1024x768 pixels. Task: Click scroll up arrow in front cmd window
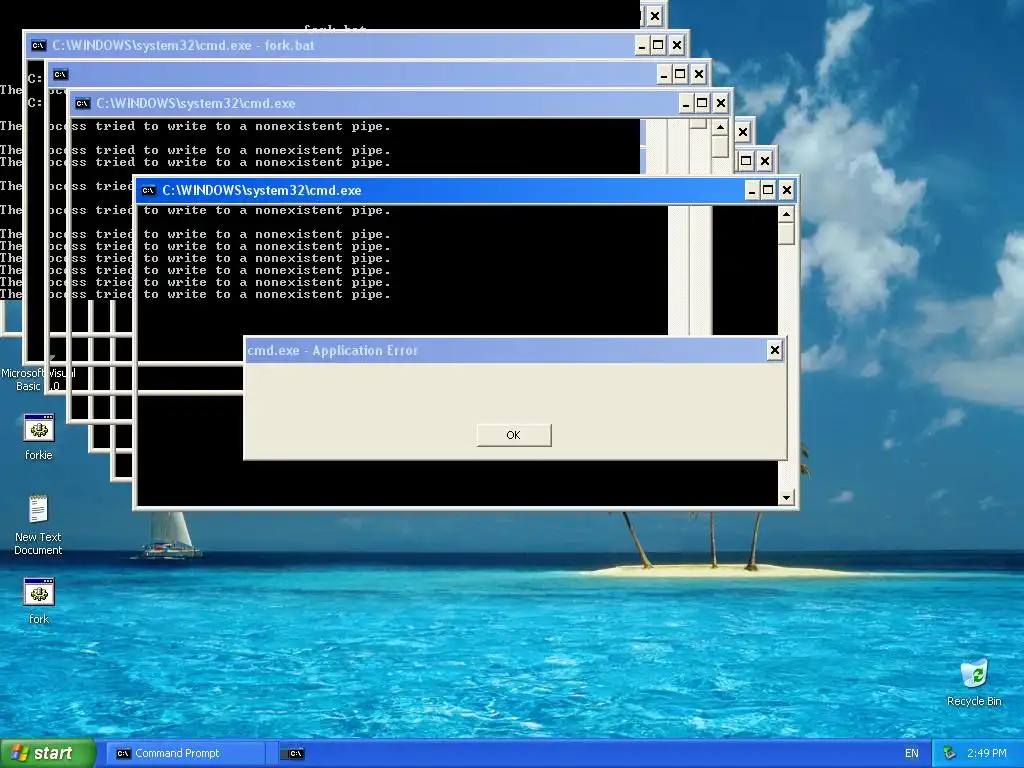click(786, 214)
